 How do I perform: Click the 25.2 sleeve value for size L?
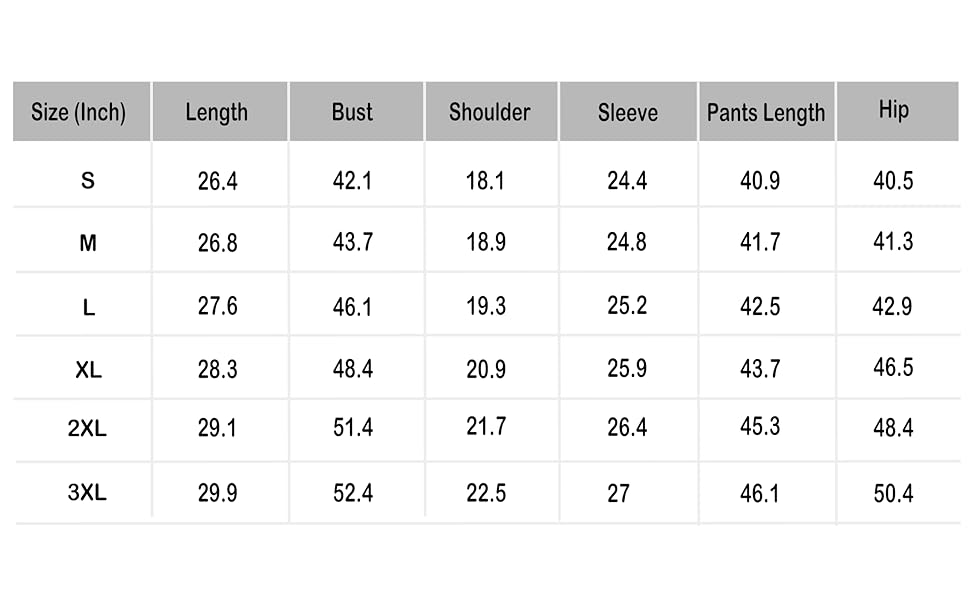point(627,305)
